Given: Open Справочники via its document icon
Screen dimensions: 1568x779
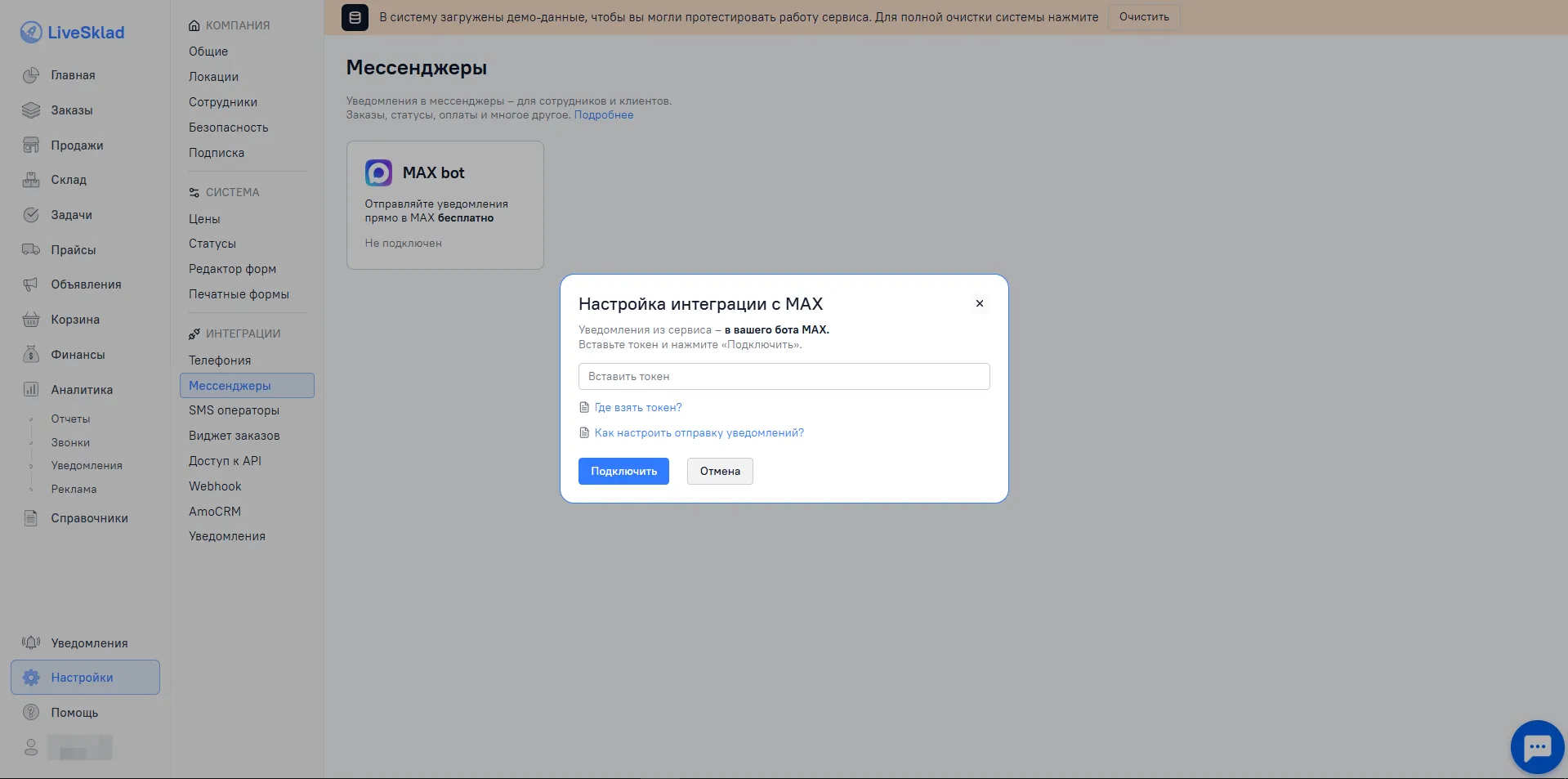Looking at the screenshot, I should click(x=31, y=518).
